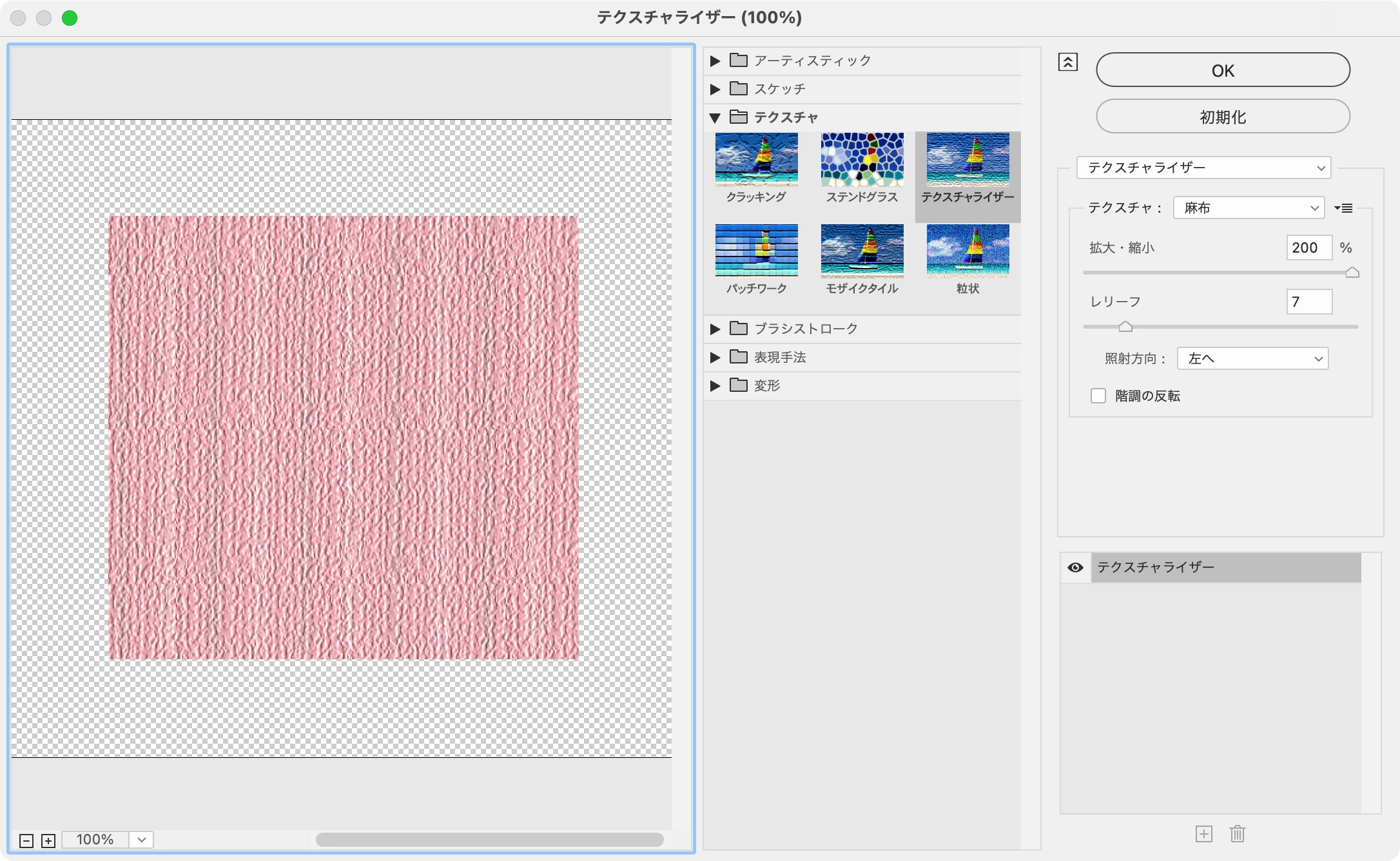Click the new effect layer icon
The width and height of the screenshot is (1400, 861).
[x=1203, y=834]
